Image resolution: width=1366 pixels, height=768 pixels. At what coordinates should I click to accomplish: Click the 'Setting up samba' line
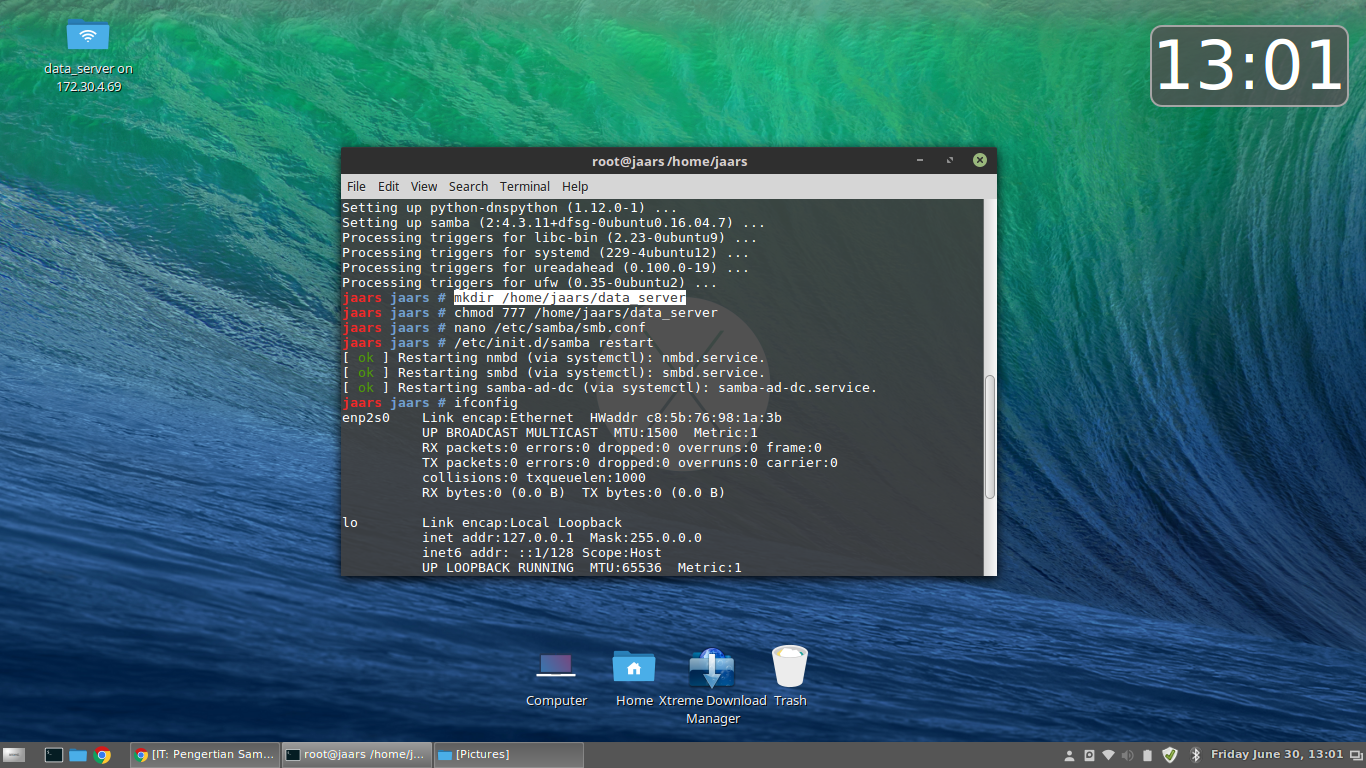pos(554,223)
